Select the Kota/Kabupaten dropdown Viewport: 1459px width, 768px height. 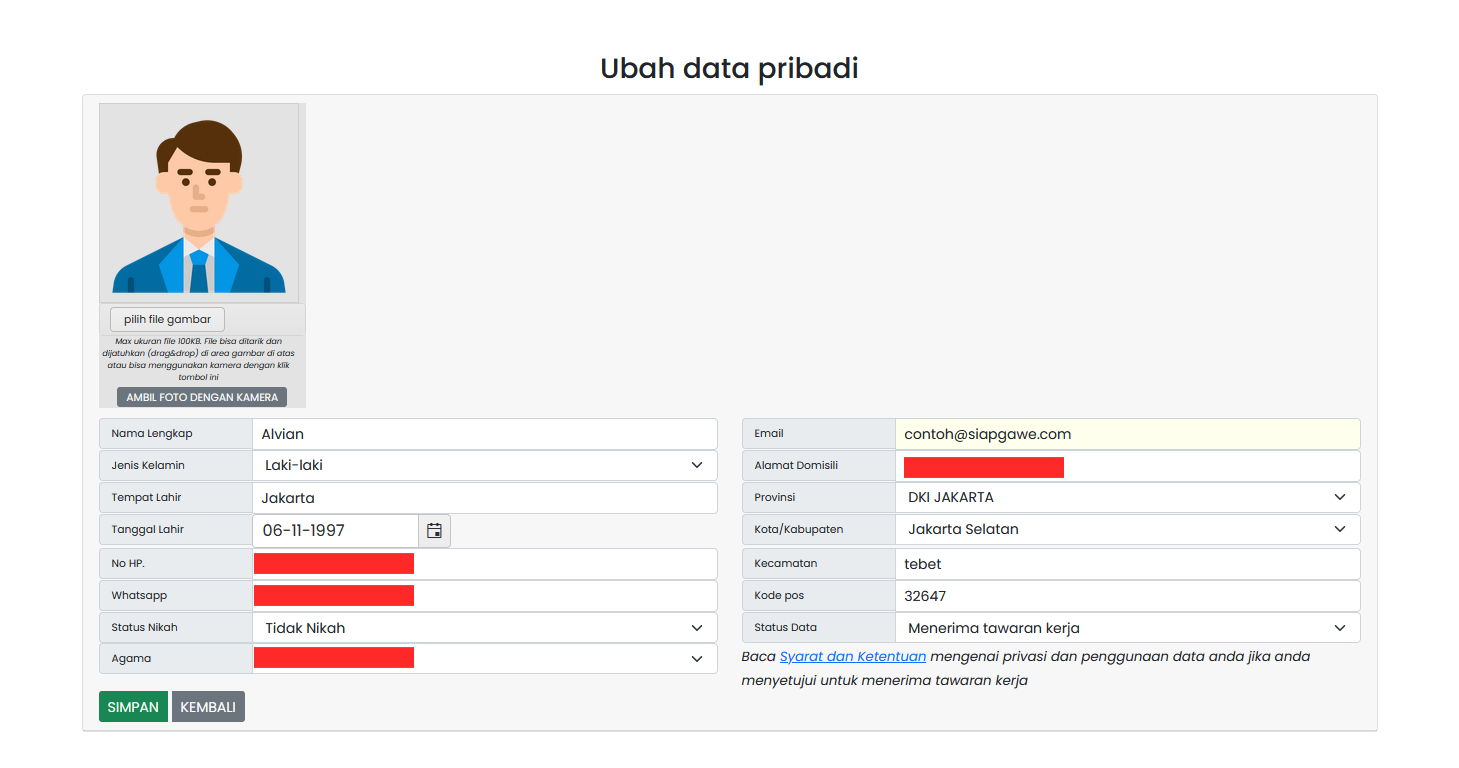pyautogui.click(x=1128, y=529)
